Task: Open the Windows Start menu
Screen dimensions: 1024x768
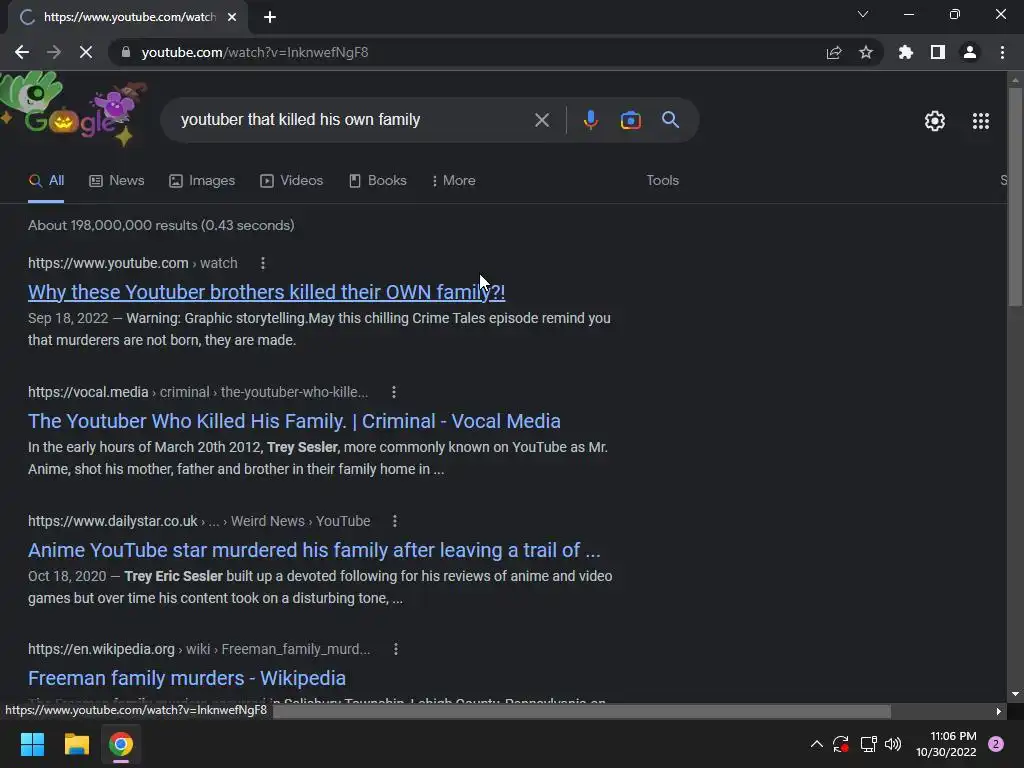Action: pos(32,744)
